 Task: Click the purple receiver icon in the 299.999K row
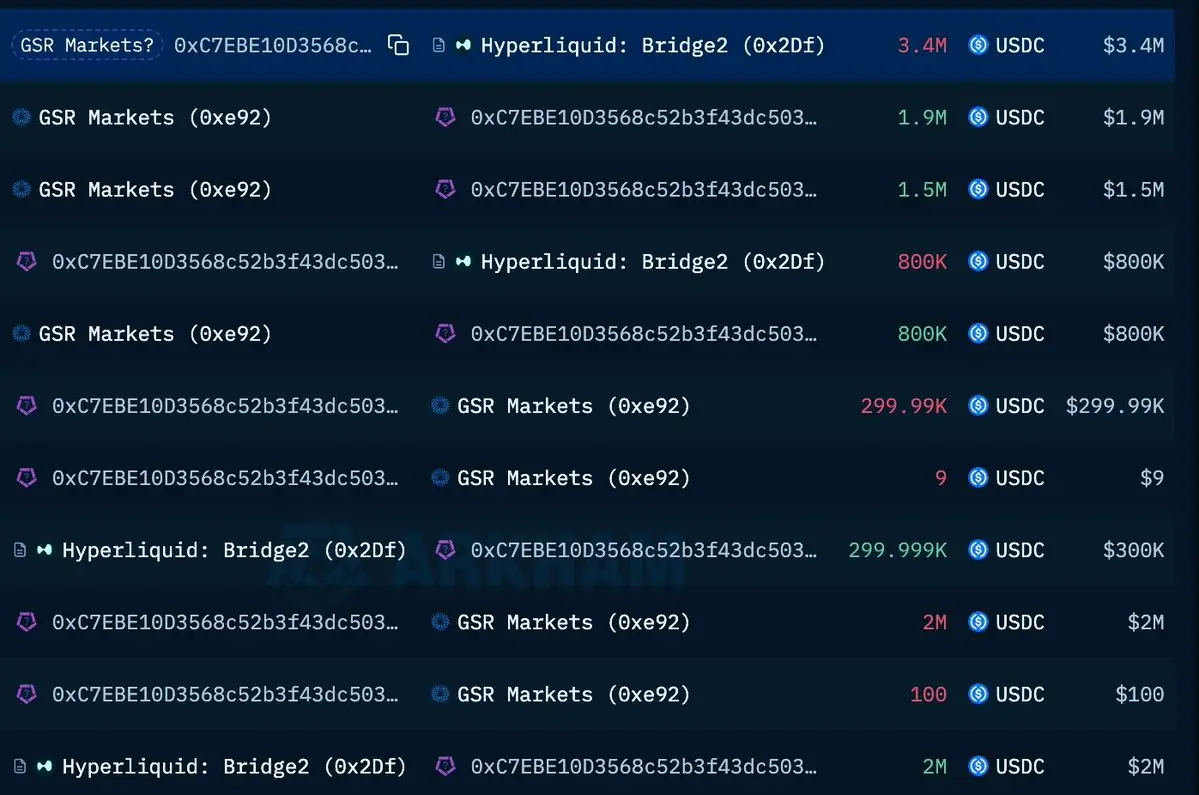pos(445,550)
